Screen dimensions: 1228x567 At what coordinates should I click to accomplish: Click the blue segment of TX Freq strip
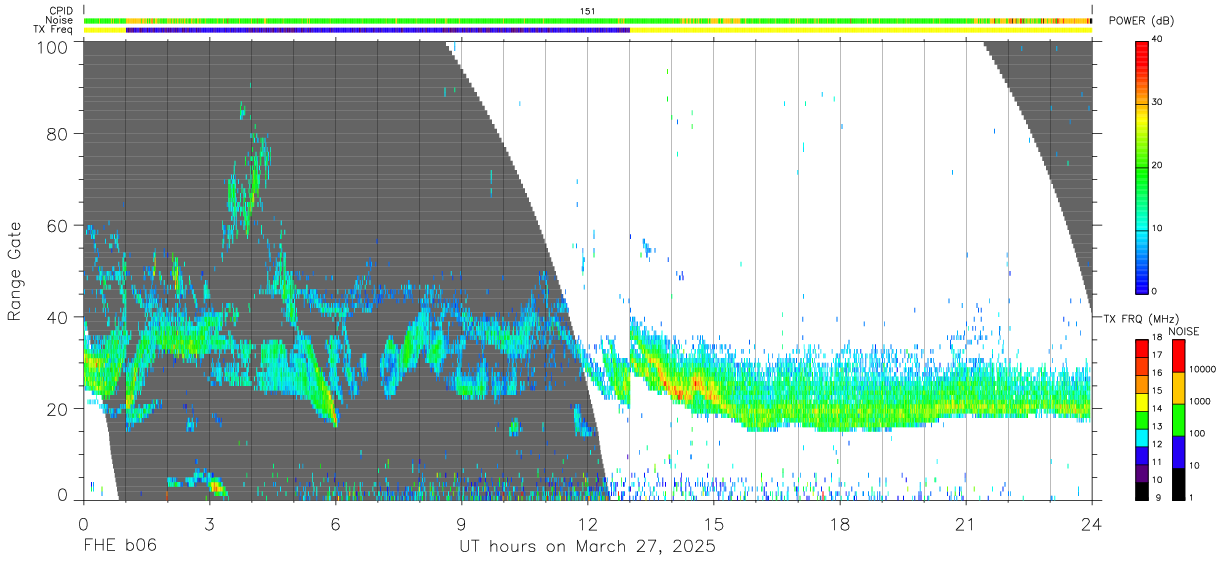point(378,30)
